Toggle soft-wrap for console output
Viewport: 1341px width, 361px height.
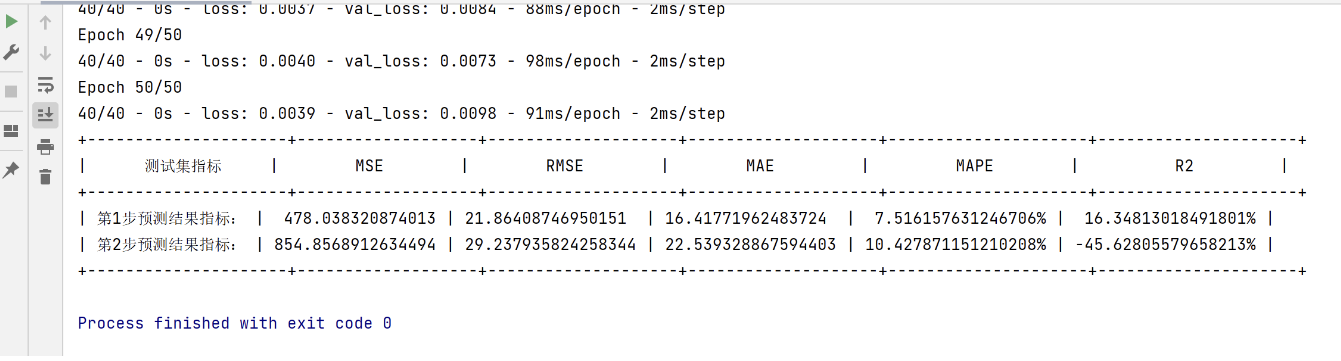tap(45, 84)
